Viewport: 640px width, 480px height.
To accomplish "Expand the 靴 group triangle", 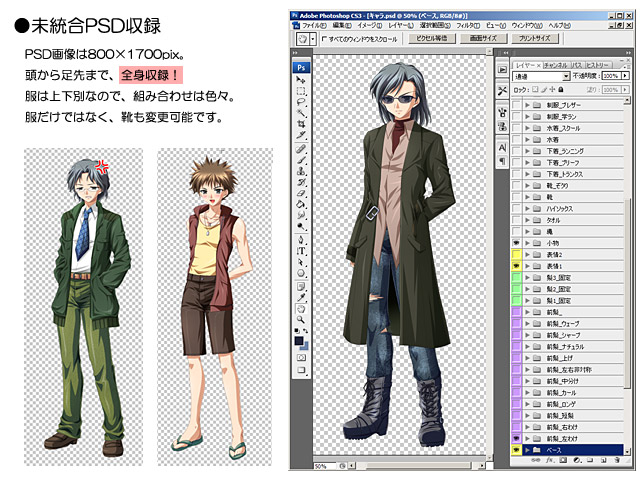I will (528, 197).
